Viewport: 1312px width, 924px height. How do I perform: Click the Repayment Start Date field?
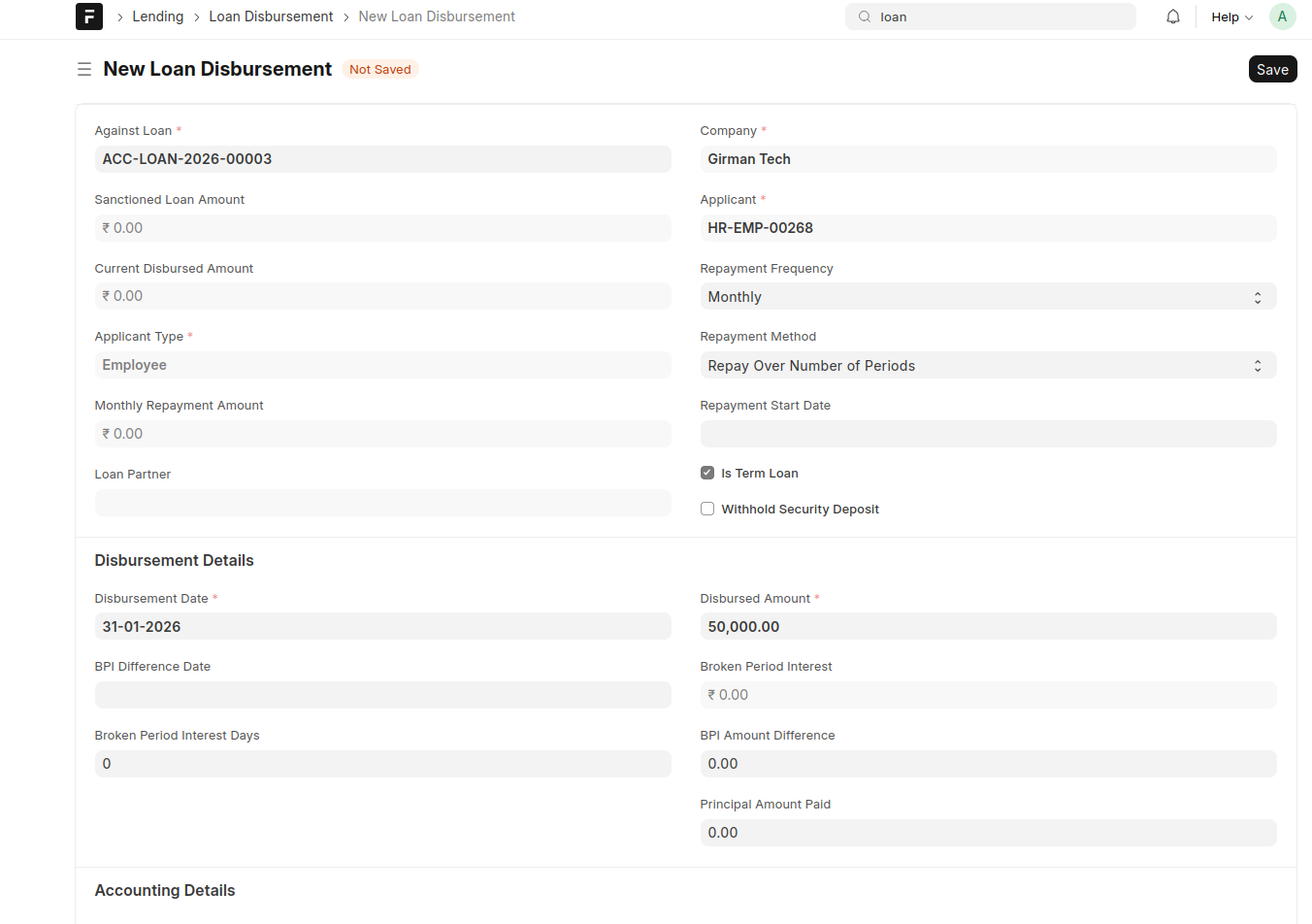point(988,434)
